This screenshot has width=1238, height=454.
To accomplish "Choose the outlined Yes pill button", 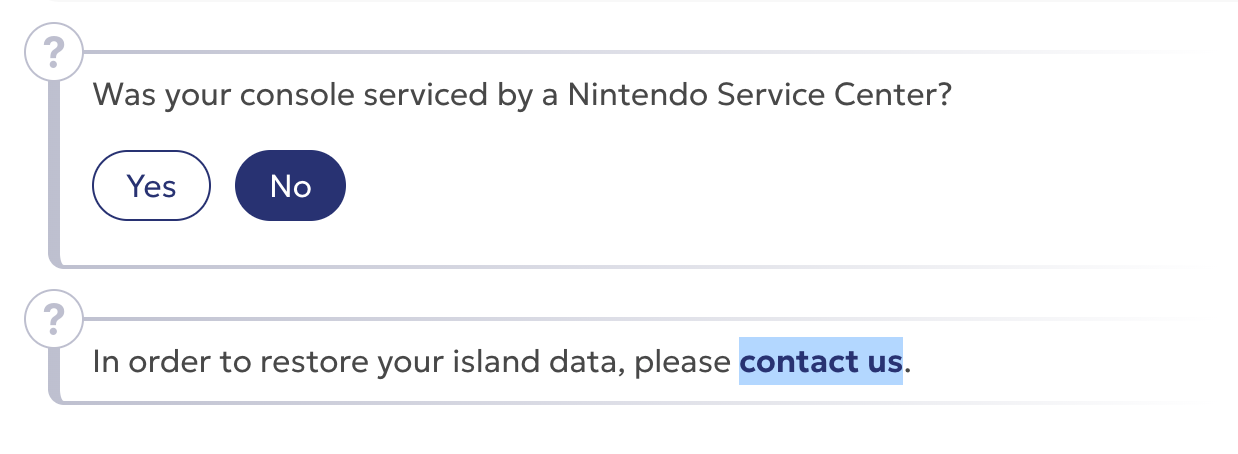I will pos(151,185).
